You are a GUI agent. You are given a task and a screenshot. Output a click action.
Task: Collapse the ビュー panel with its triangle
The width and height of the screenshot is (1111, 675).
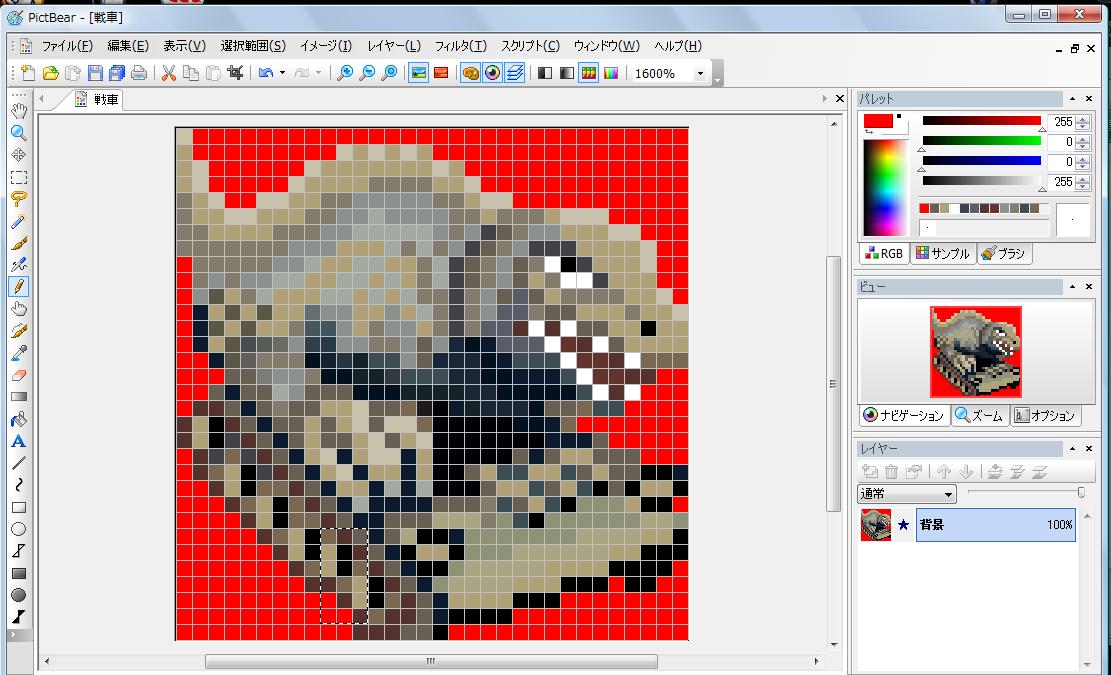point(1072,286)
